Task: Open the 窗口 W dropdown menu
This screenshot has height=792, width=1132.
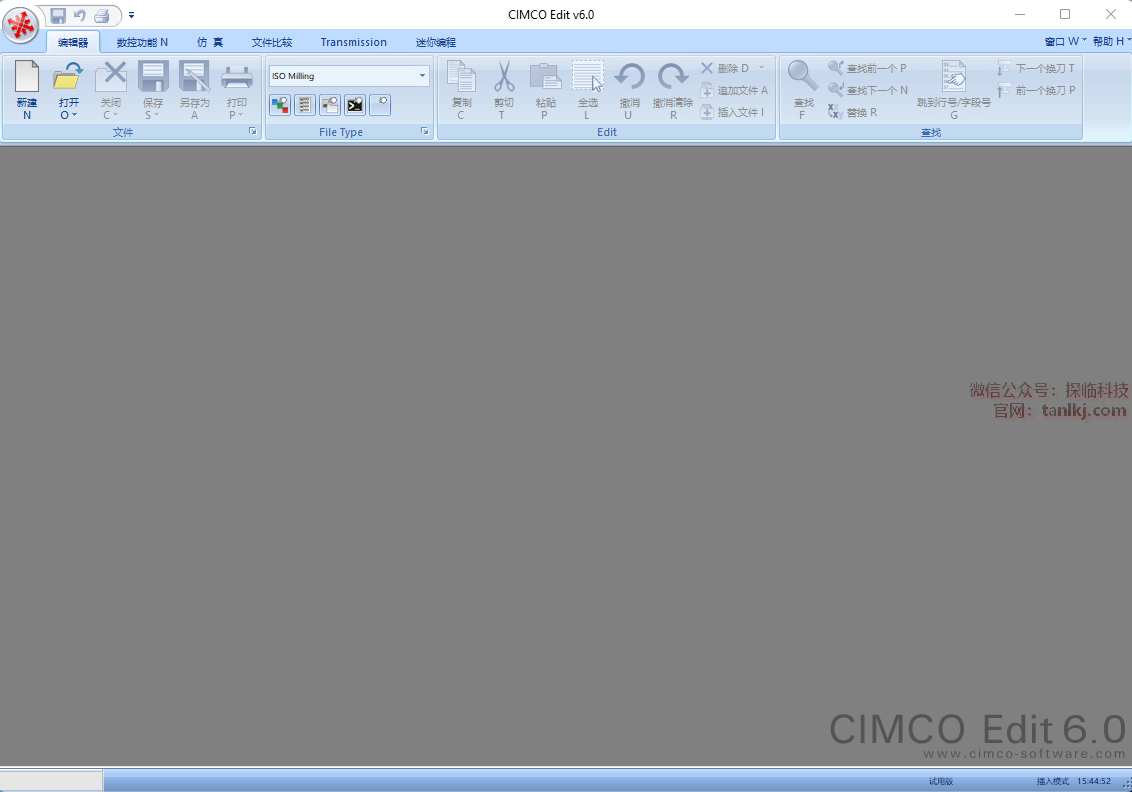Action: (1065, 41)
